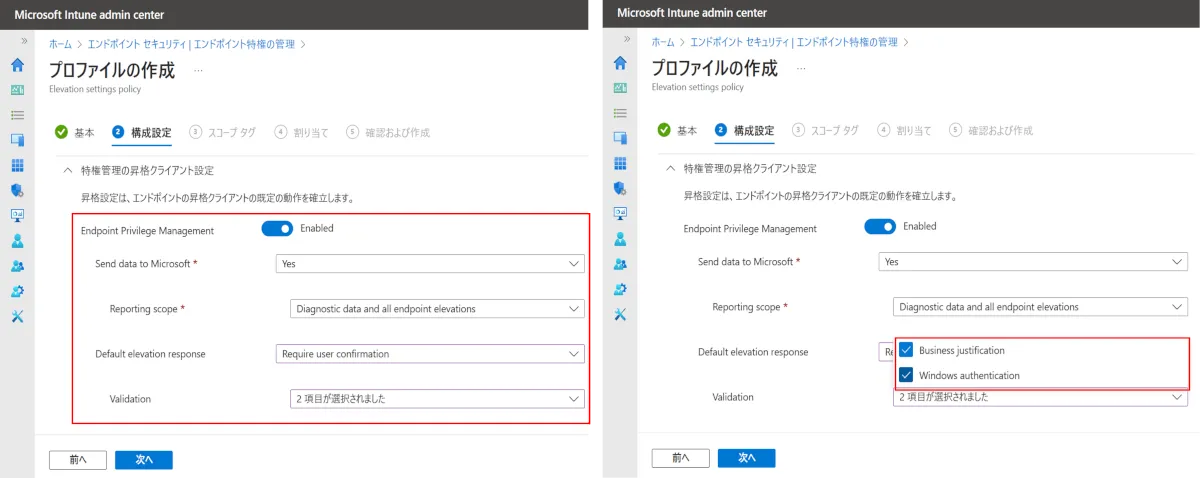Open Reports monitor icon in left window
Screen dimensions: 1200x478
click(18, 214)
